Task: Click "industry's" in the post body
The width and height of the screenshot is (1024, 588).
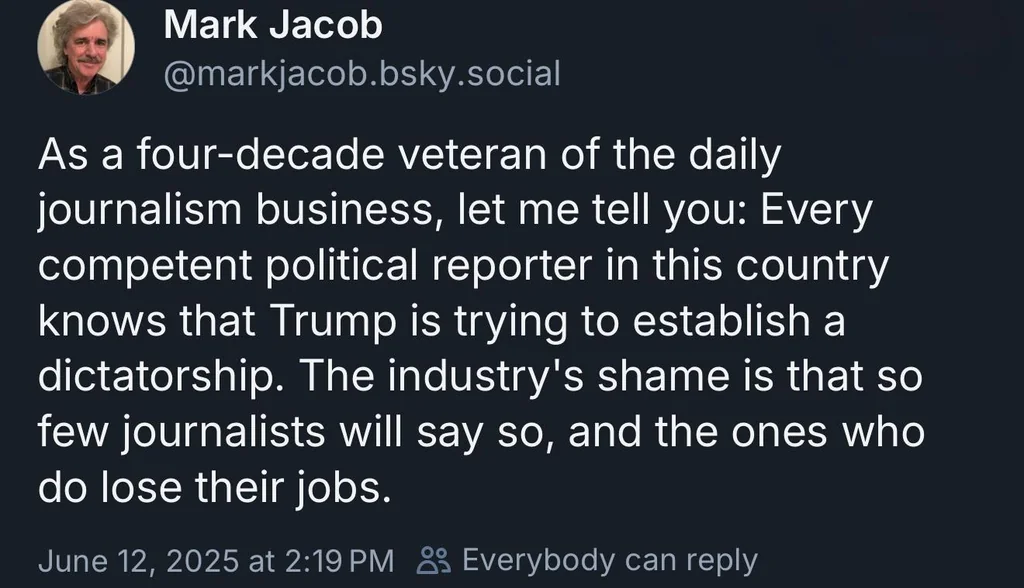Action: (x=486, y=377)
